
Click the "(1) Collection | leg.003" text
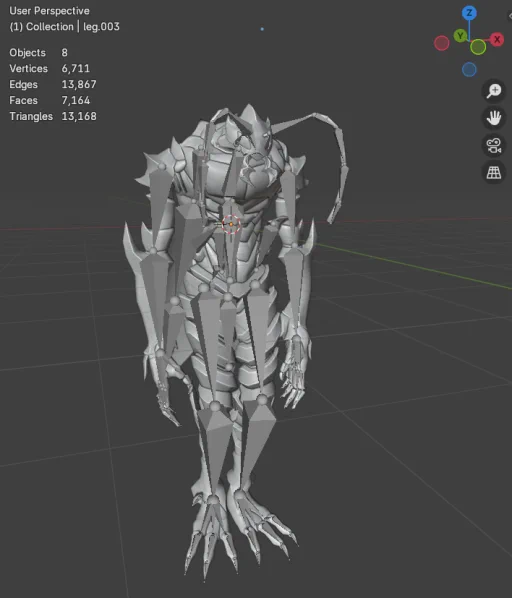click(x=64, y=27)
